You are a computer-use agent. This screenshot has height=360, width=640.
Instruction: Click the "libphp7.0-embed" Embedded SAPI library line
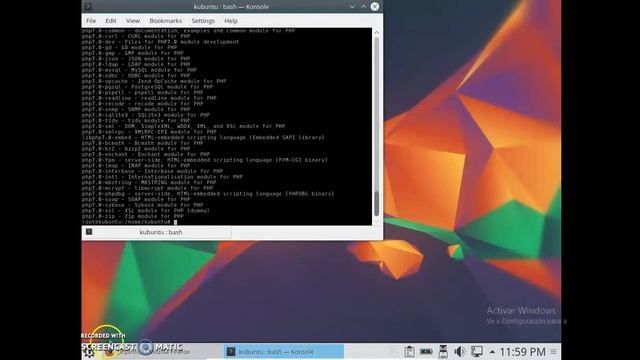tap(203, 138)
